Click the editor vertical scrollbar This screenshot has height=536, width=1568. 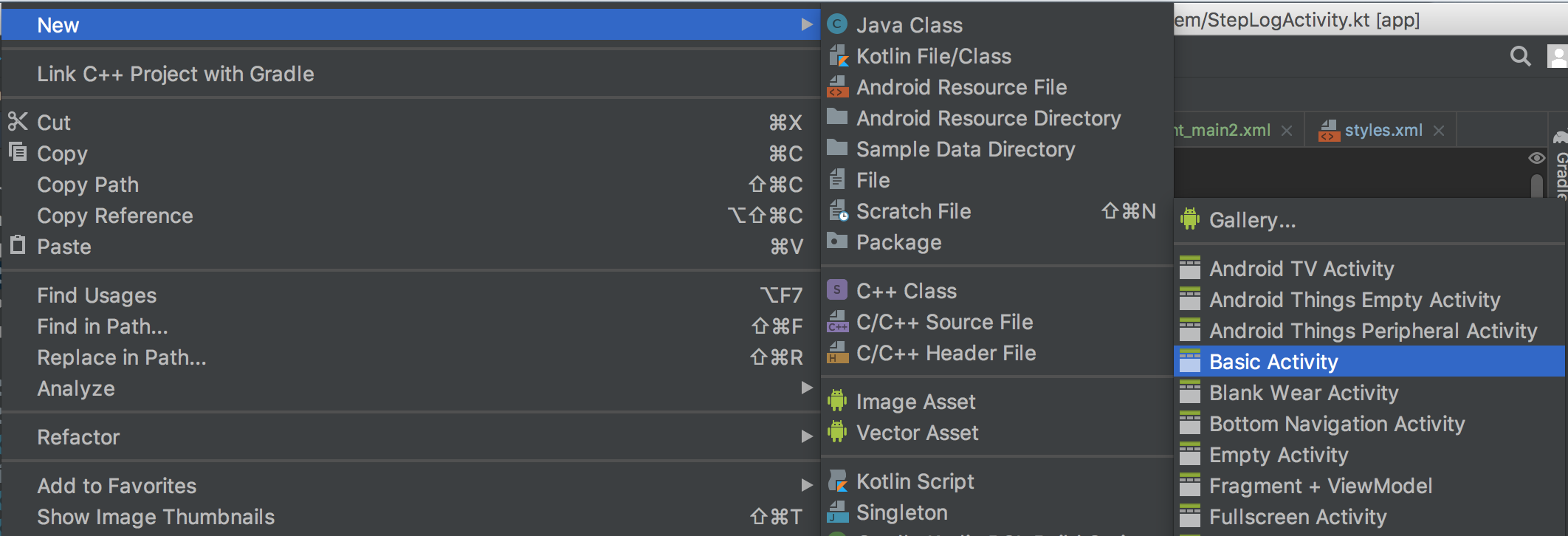1537,185
